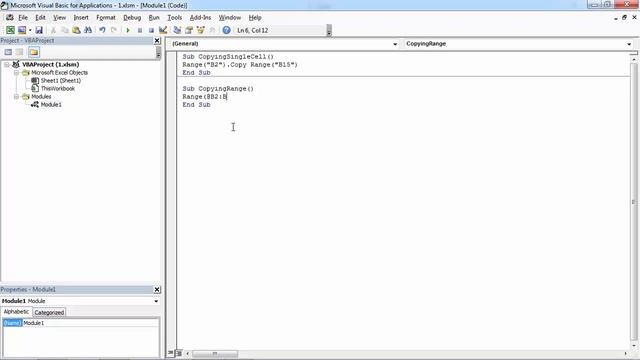The height and width of the screenshot is (360, 640).
Task: Click the horizontal scrollbar thumb in code window
Action: 215,353
